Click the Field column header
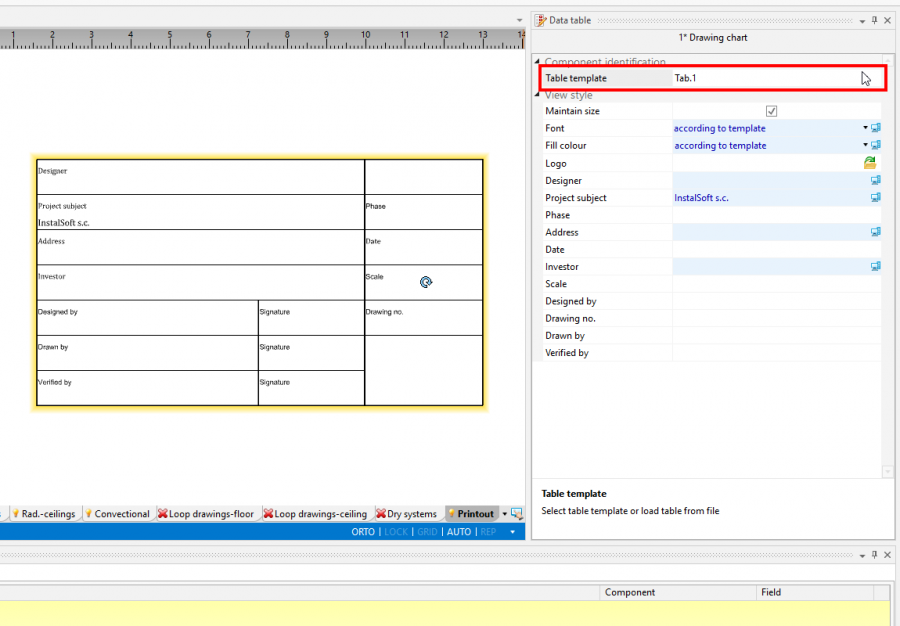The width and height of the screenshot is (900, 626). coord(771,592)
